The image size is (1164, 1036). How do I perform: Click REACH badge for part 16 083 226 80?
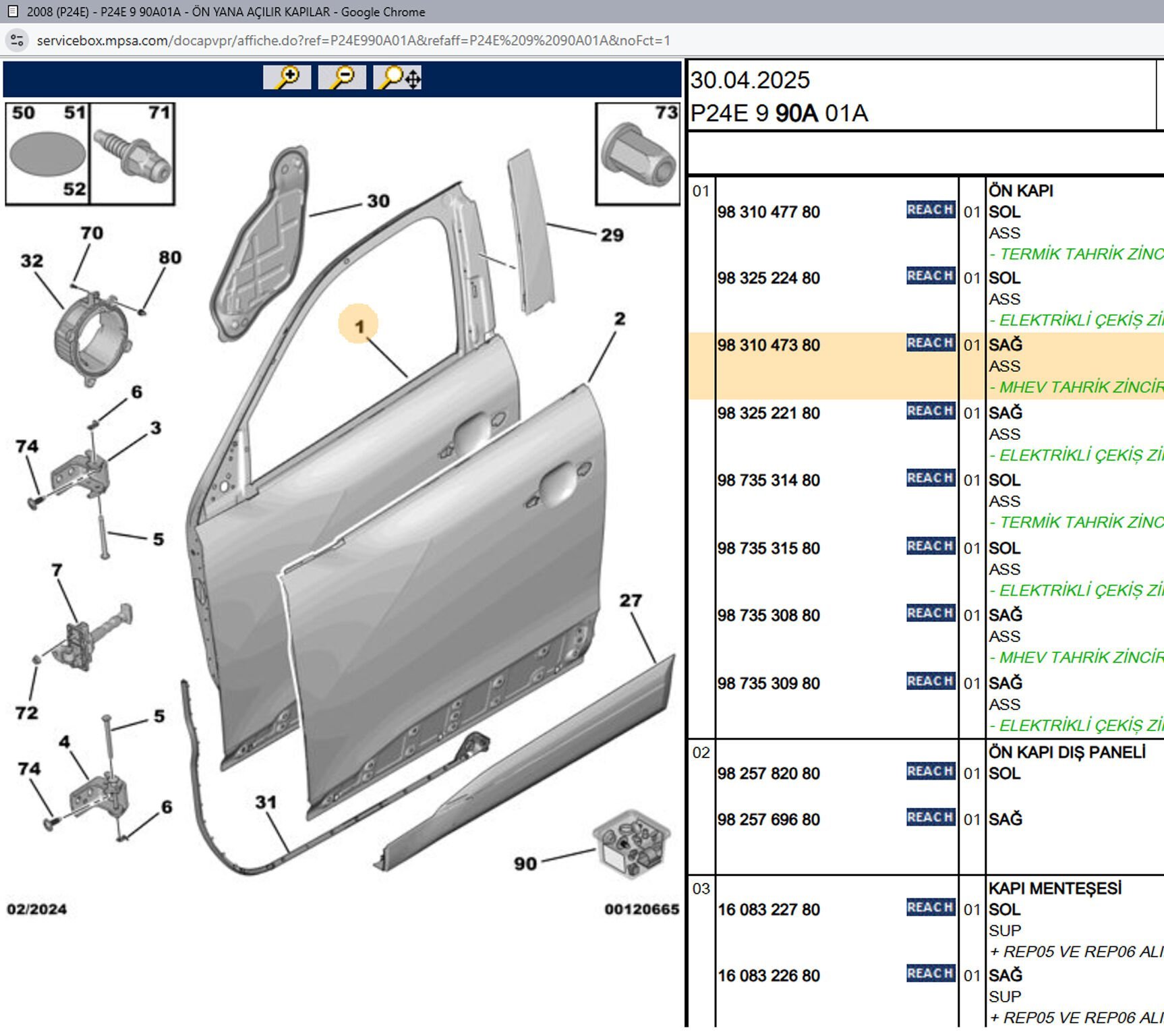coord(930,974)
